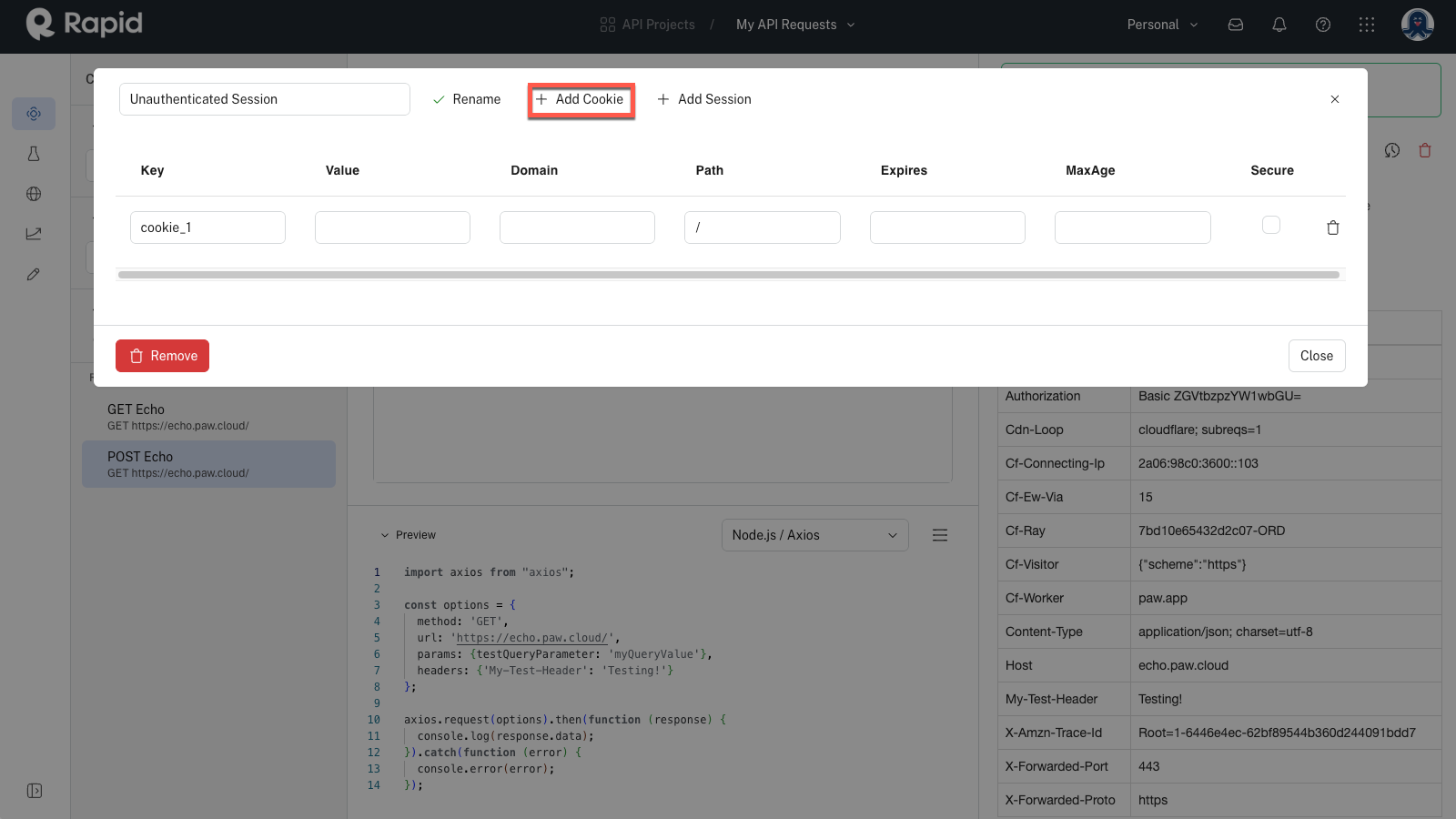Click the horizontal scrollbar in cookie table

729,275
